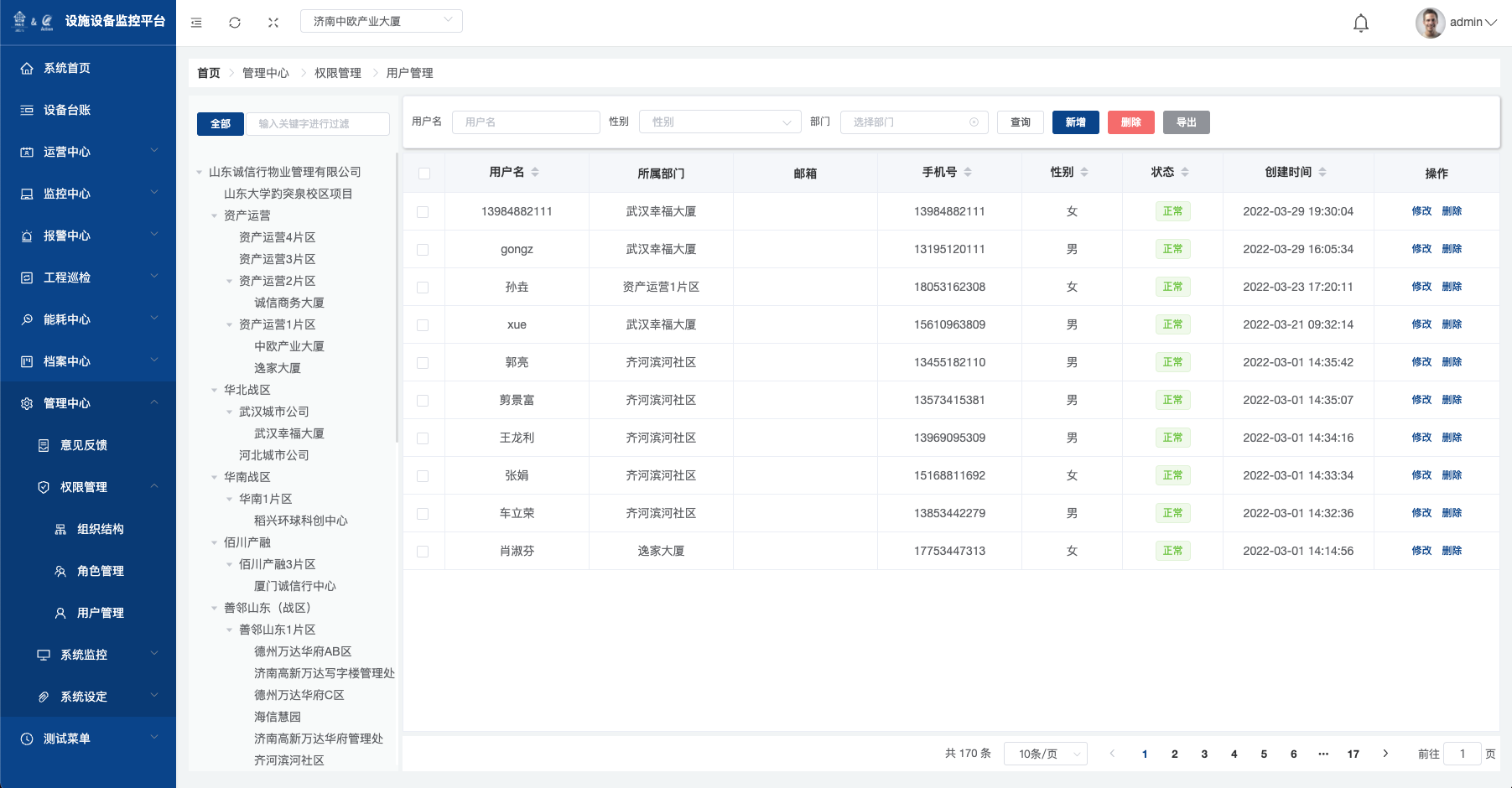Click 修改 link for user 孙垚
1512x788 pixels.
(x=1421, y=287)
